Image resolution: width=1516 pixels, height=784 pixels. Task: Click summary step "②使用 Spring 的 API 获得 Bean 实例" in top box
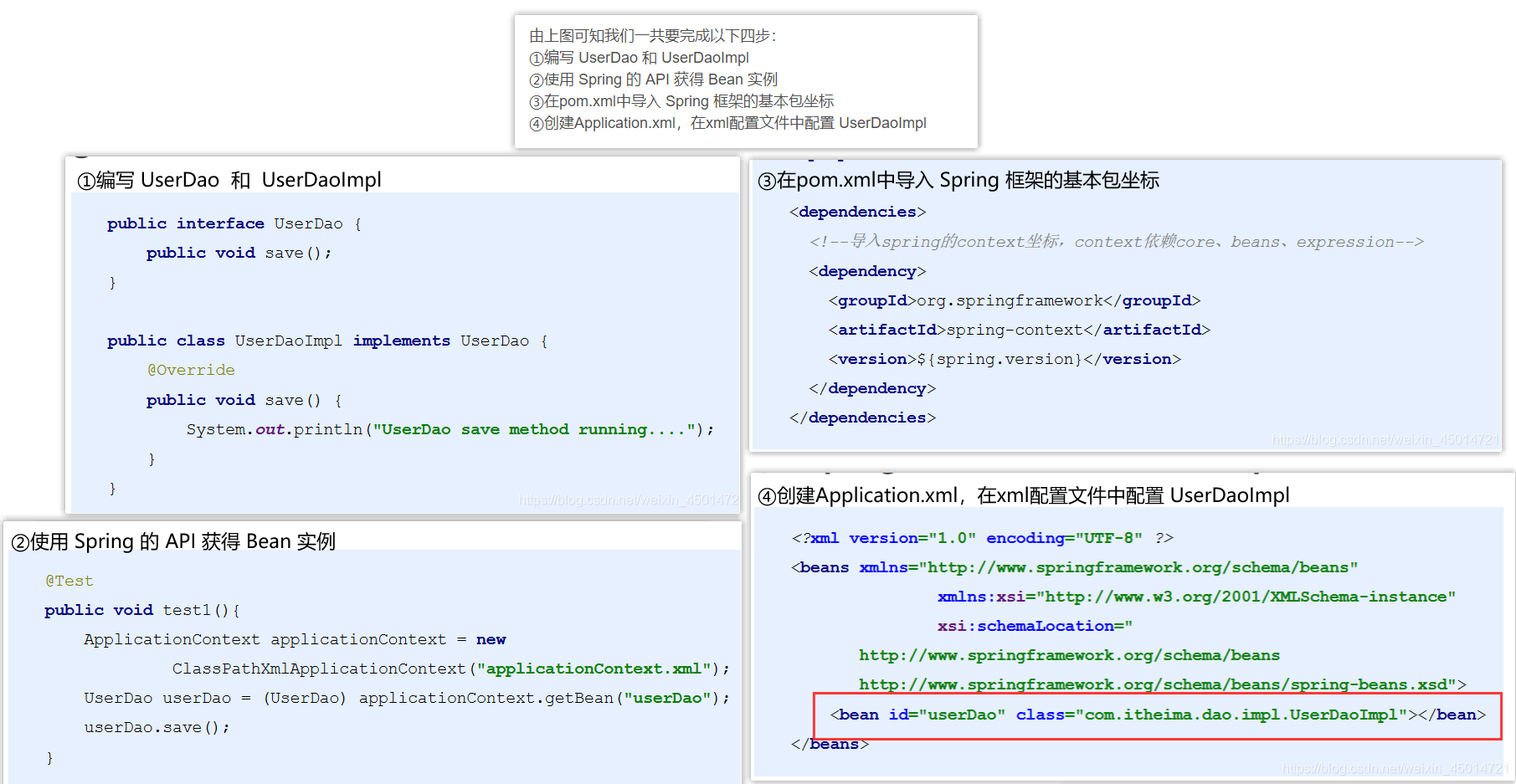[654, 79]
